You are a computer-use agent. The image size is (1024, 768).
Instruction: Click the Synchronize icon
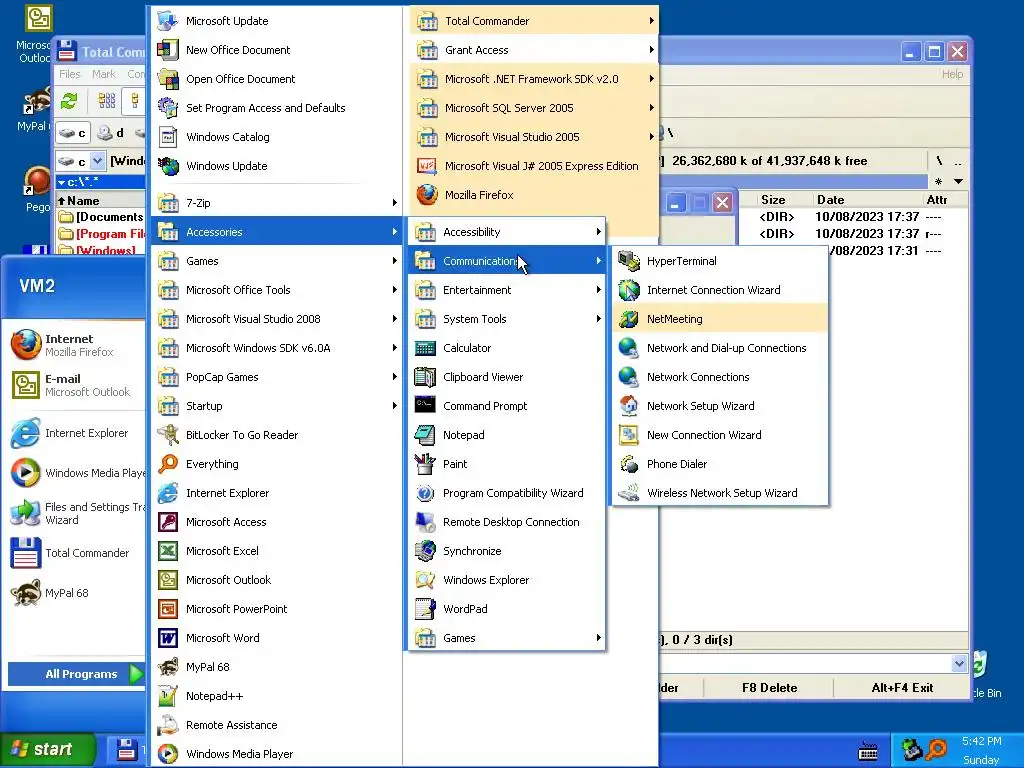pos(425,551)
